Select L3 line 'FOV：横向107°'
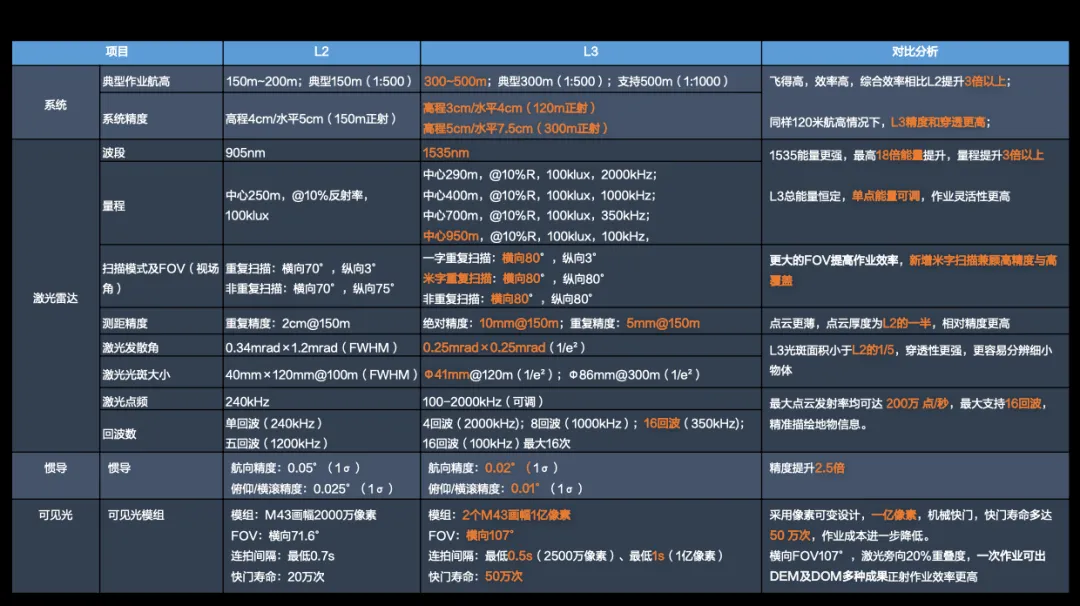This screenshot has height=606, width=1080. click(471, 536)
